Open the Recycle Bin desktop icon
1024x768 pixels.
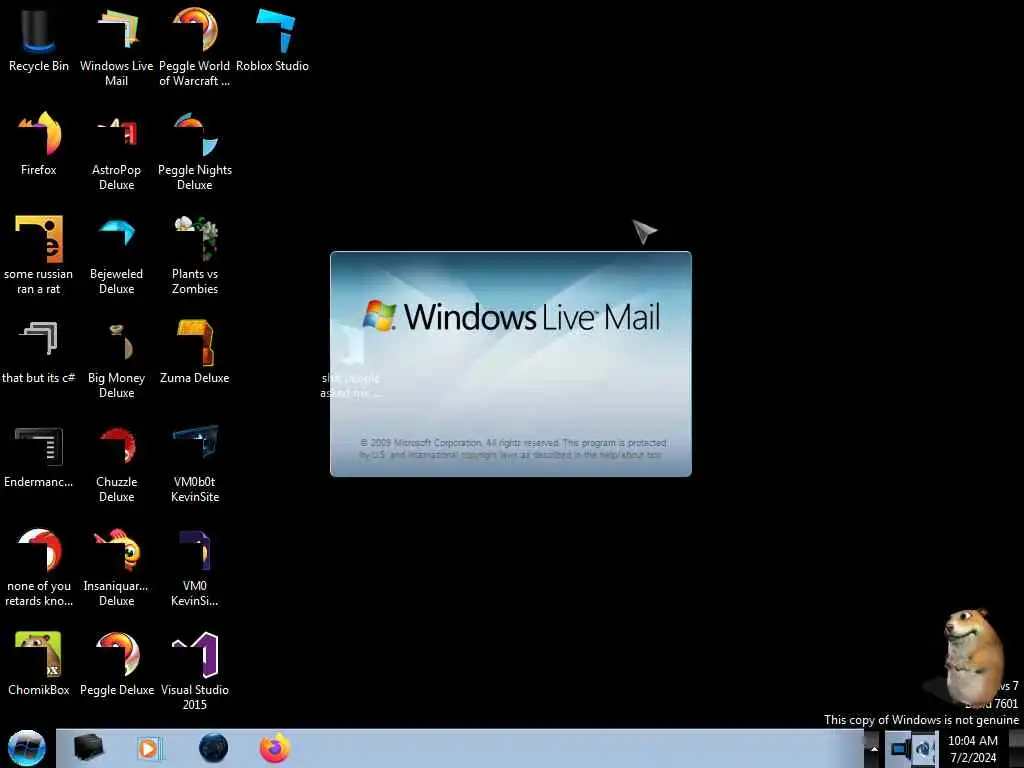pyautogui.click(x=39, y=39)
